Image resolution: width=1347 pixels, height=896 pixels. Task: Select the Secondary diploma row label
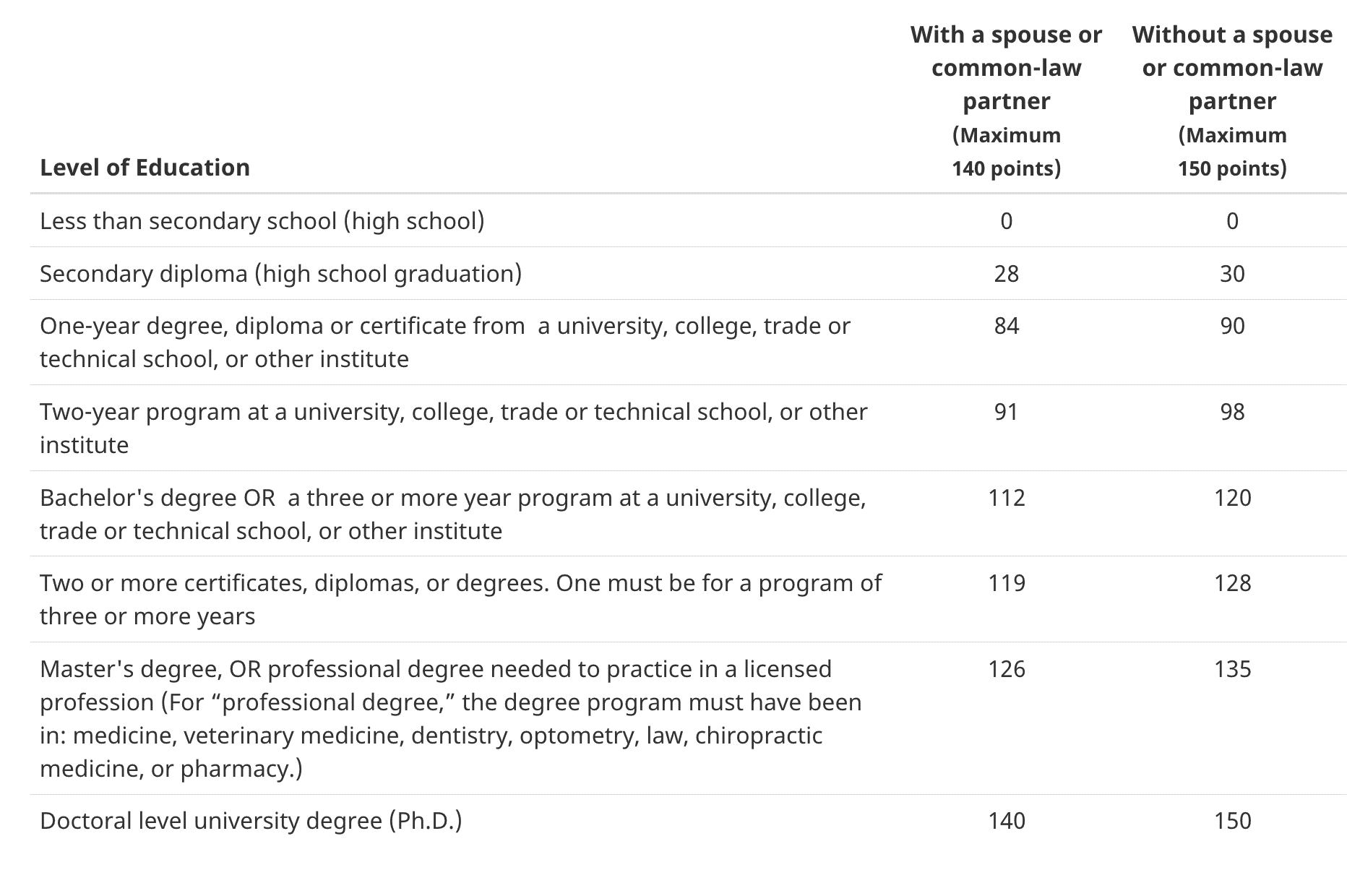(x=280, y=274)
